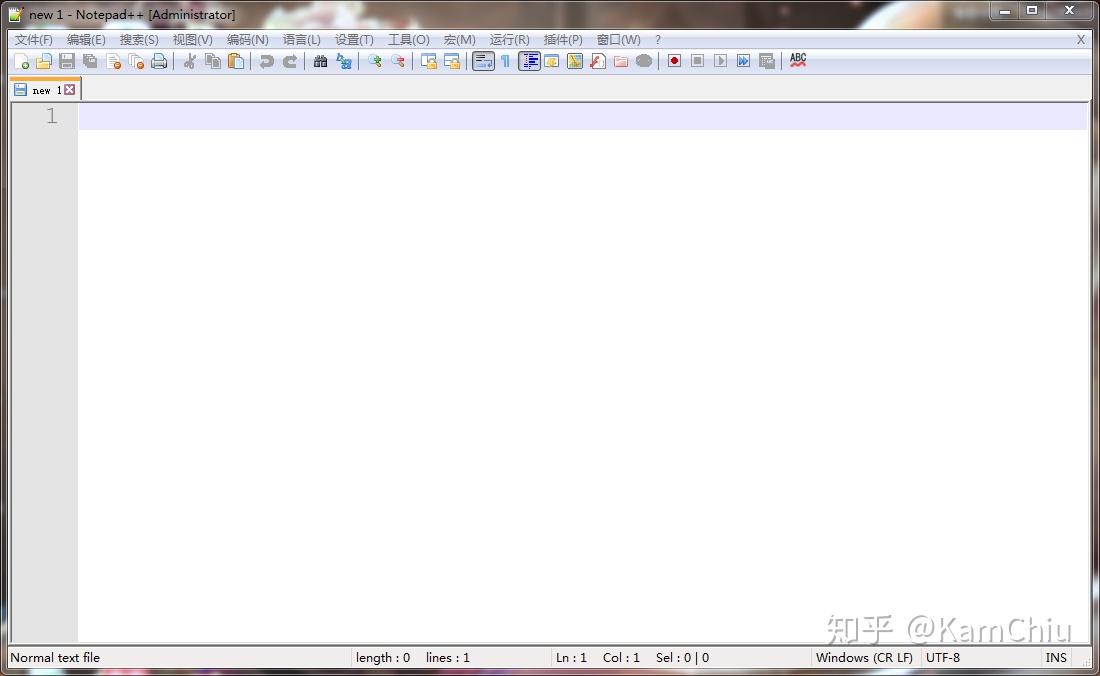Click the Save All toolbar icon
This screenshot has height=676, width=1100.
90,61
